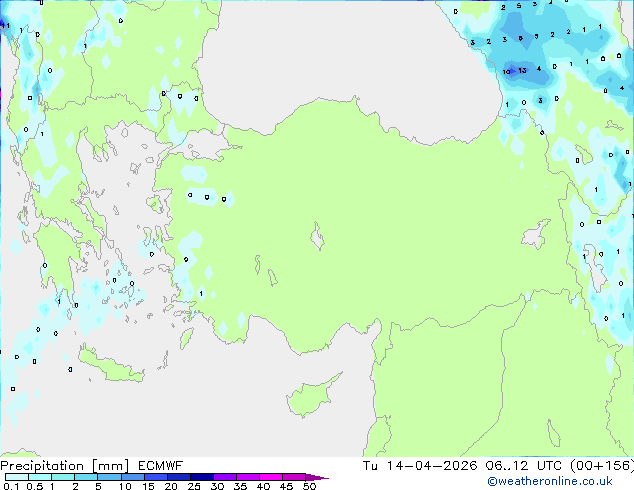This screenshot has height=490, width=634.
Task: Click the 'Precipitation [mm]' title text
Action: pyautogui.click(x=65, y=466)
